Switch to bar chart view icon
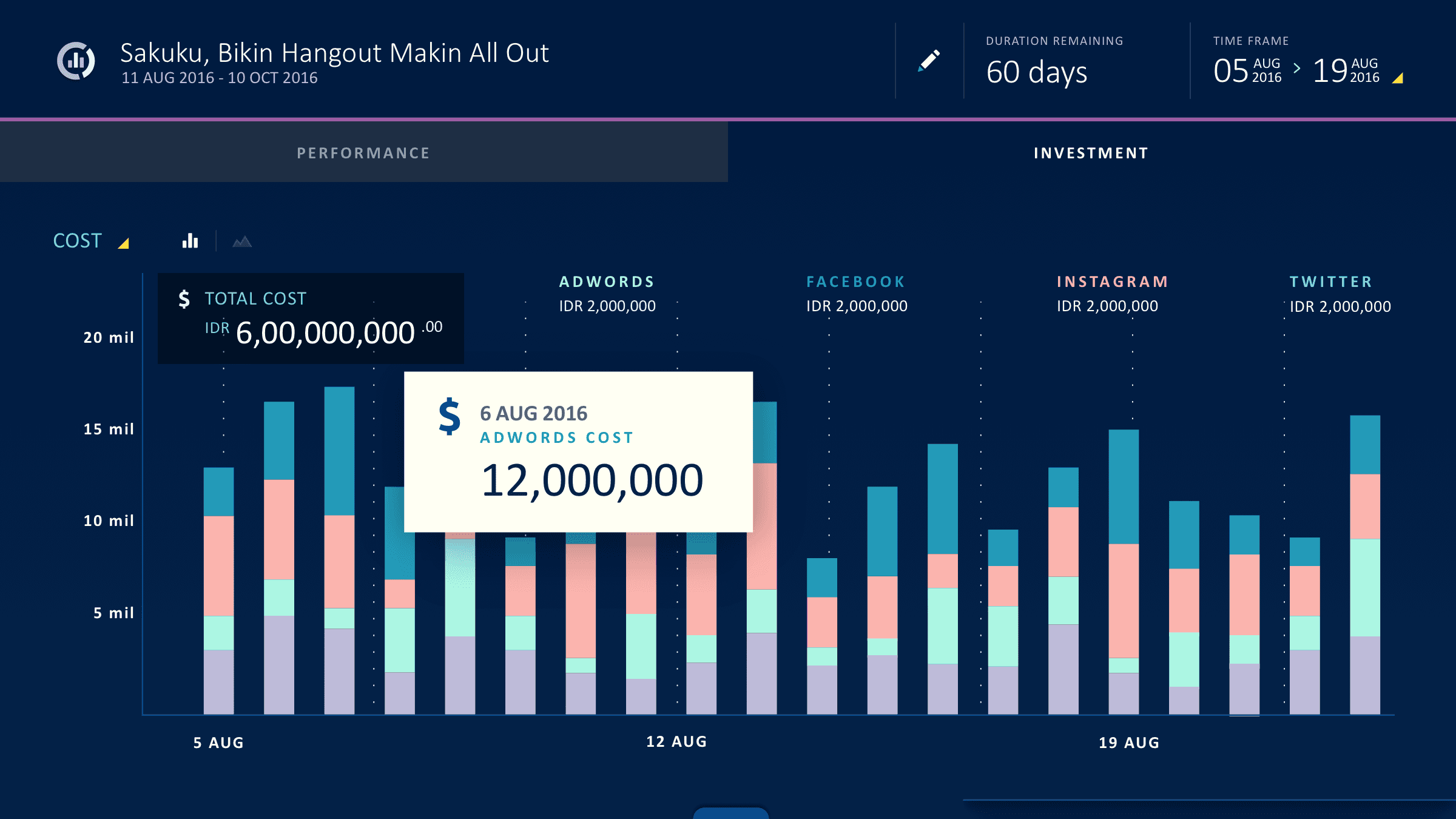This screenshot has height=819, width=1456. (x=190, y=241)
